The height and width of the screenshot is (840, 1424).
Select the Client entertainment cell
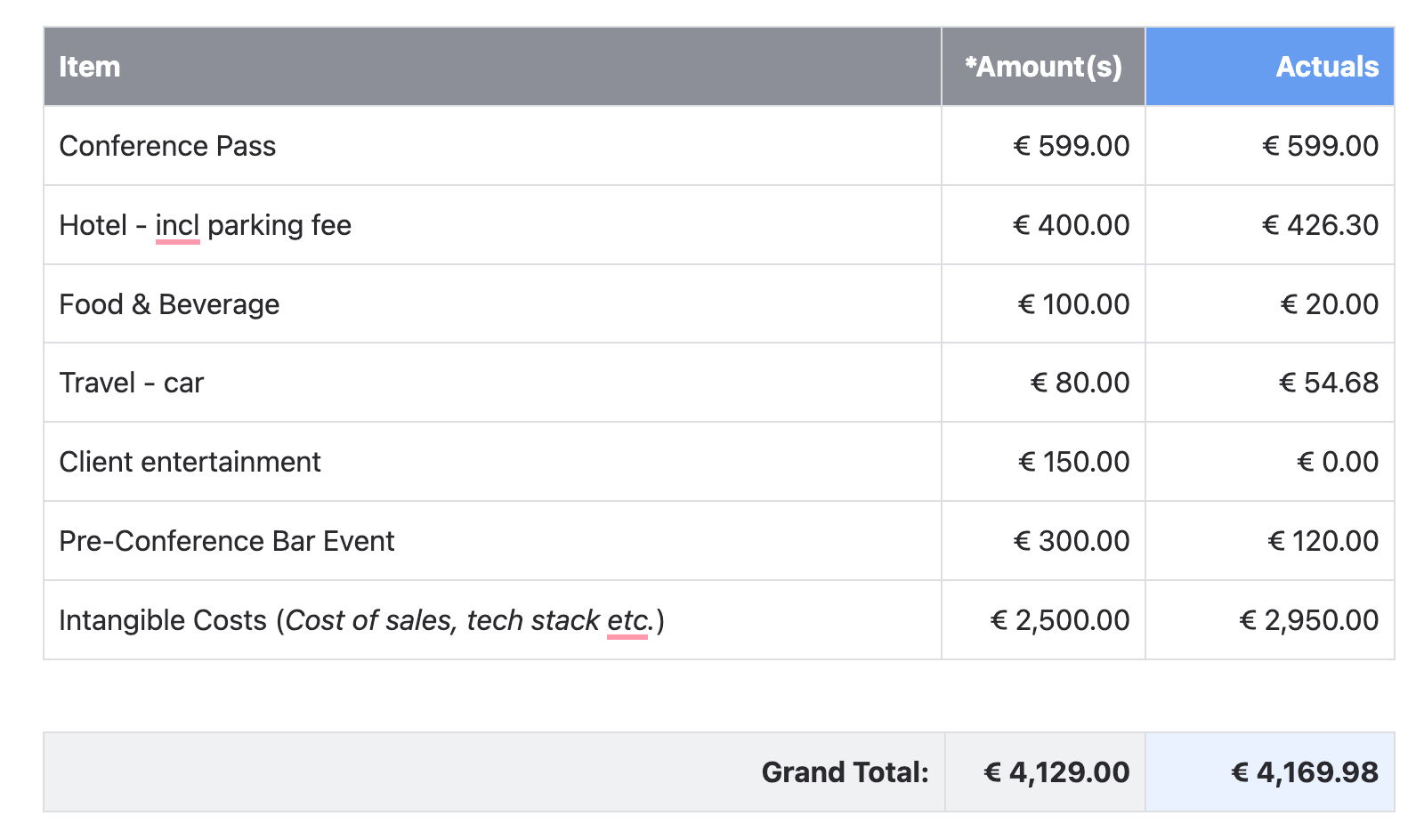point(492,462)
